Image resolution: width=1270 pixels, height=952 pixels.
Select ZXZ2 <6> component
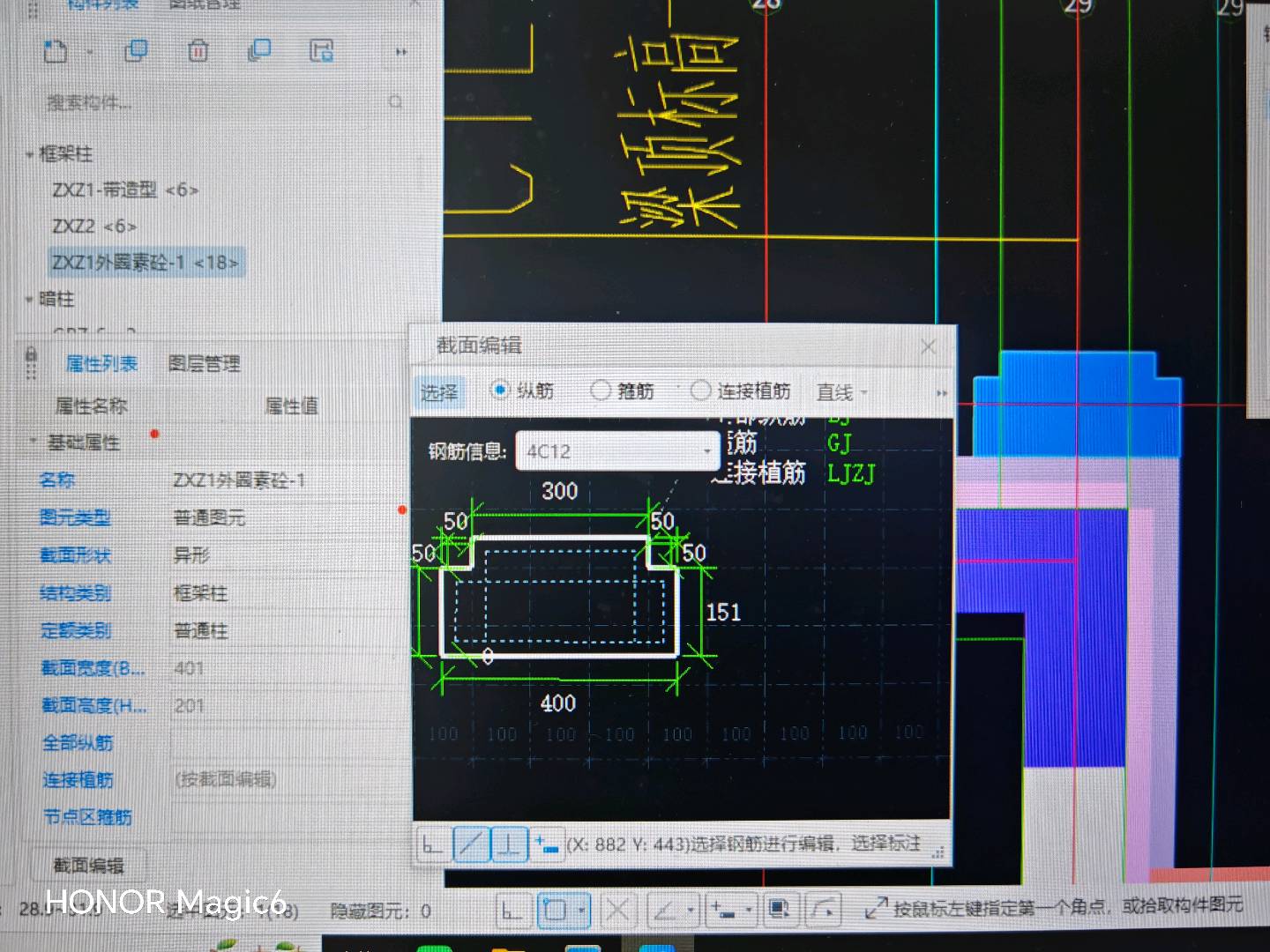pos(94,227)
